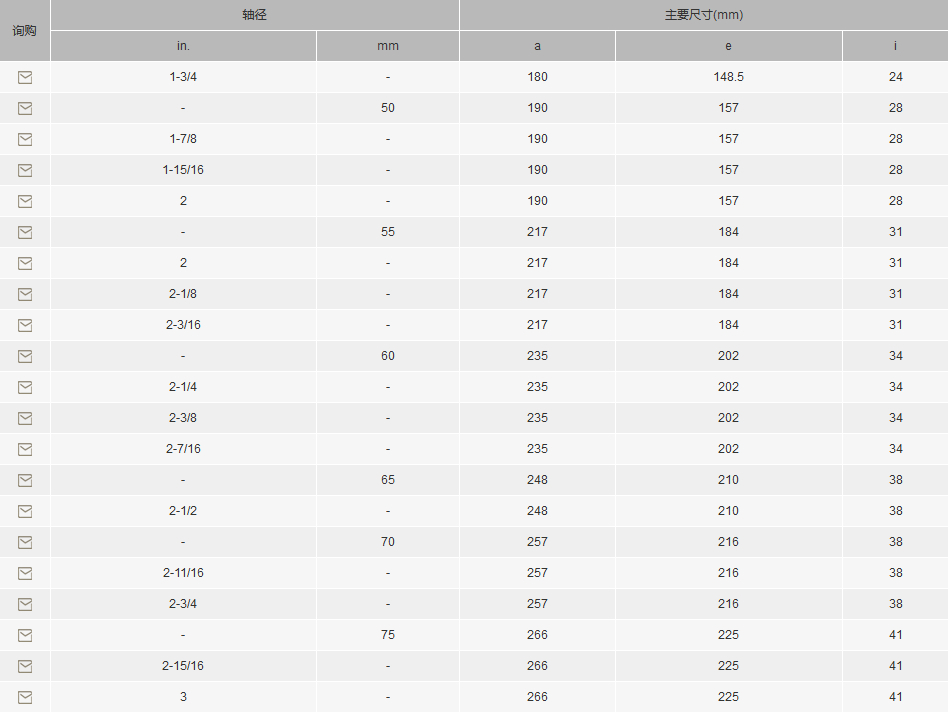
Task: Click inquiry envelope icon for 1-3/4 row
Action: pos(25,77)
